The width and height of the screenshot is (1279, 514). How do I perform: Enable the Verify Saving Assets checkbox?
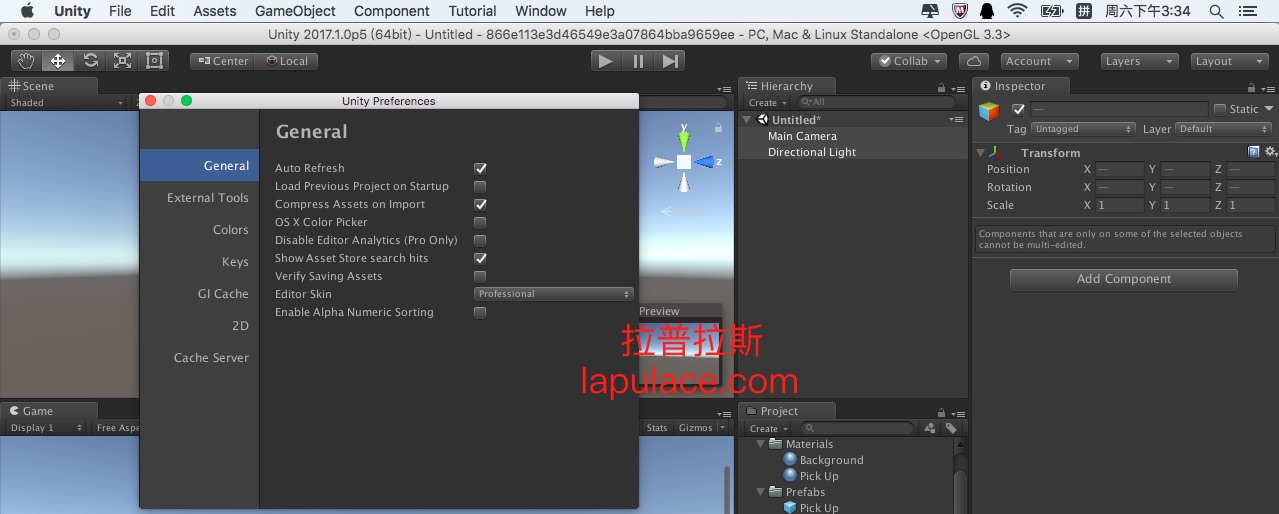(x=480, y=276)
